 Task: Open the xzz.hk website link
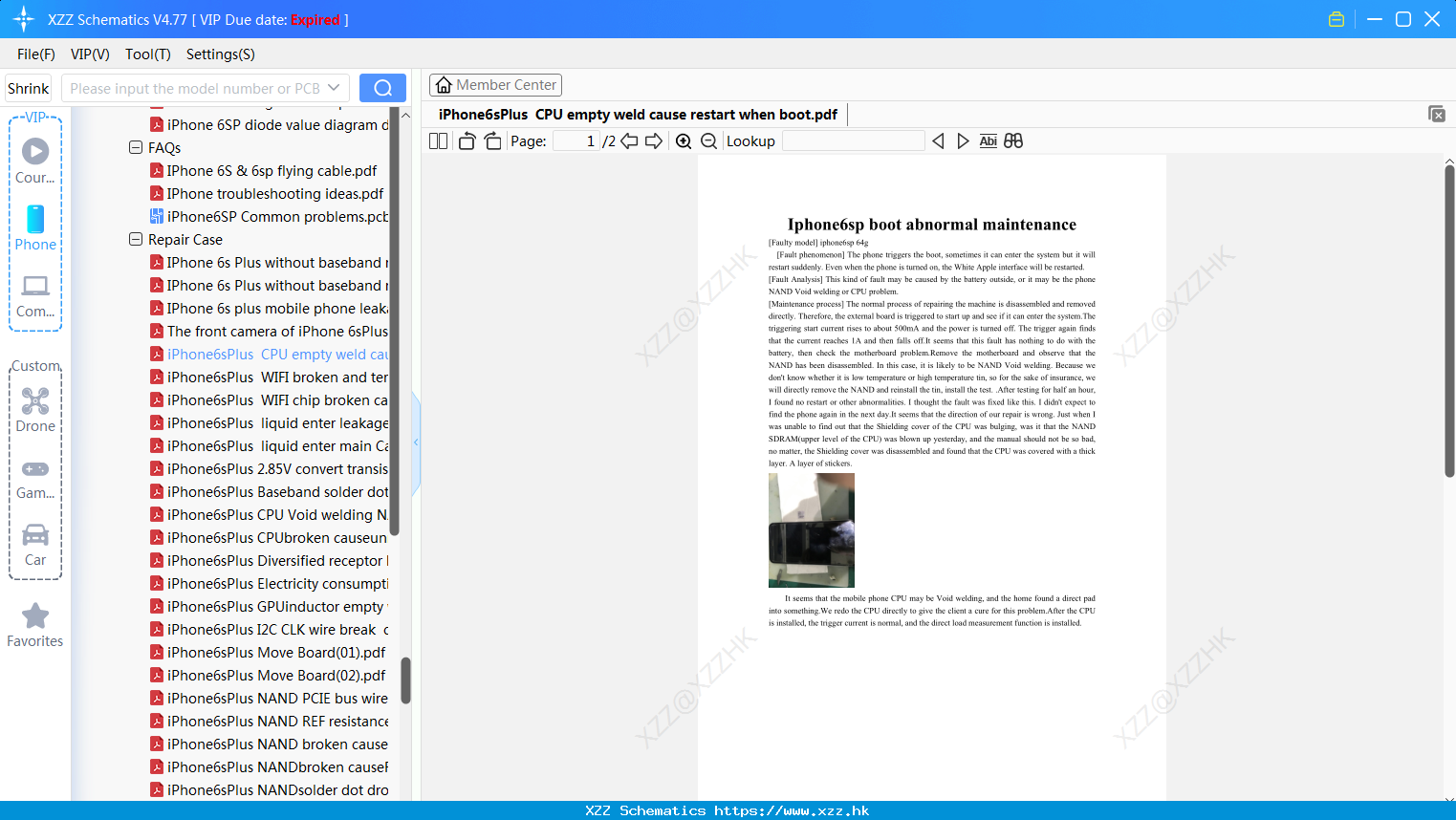coord(792,810)
